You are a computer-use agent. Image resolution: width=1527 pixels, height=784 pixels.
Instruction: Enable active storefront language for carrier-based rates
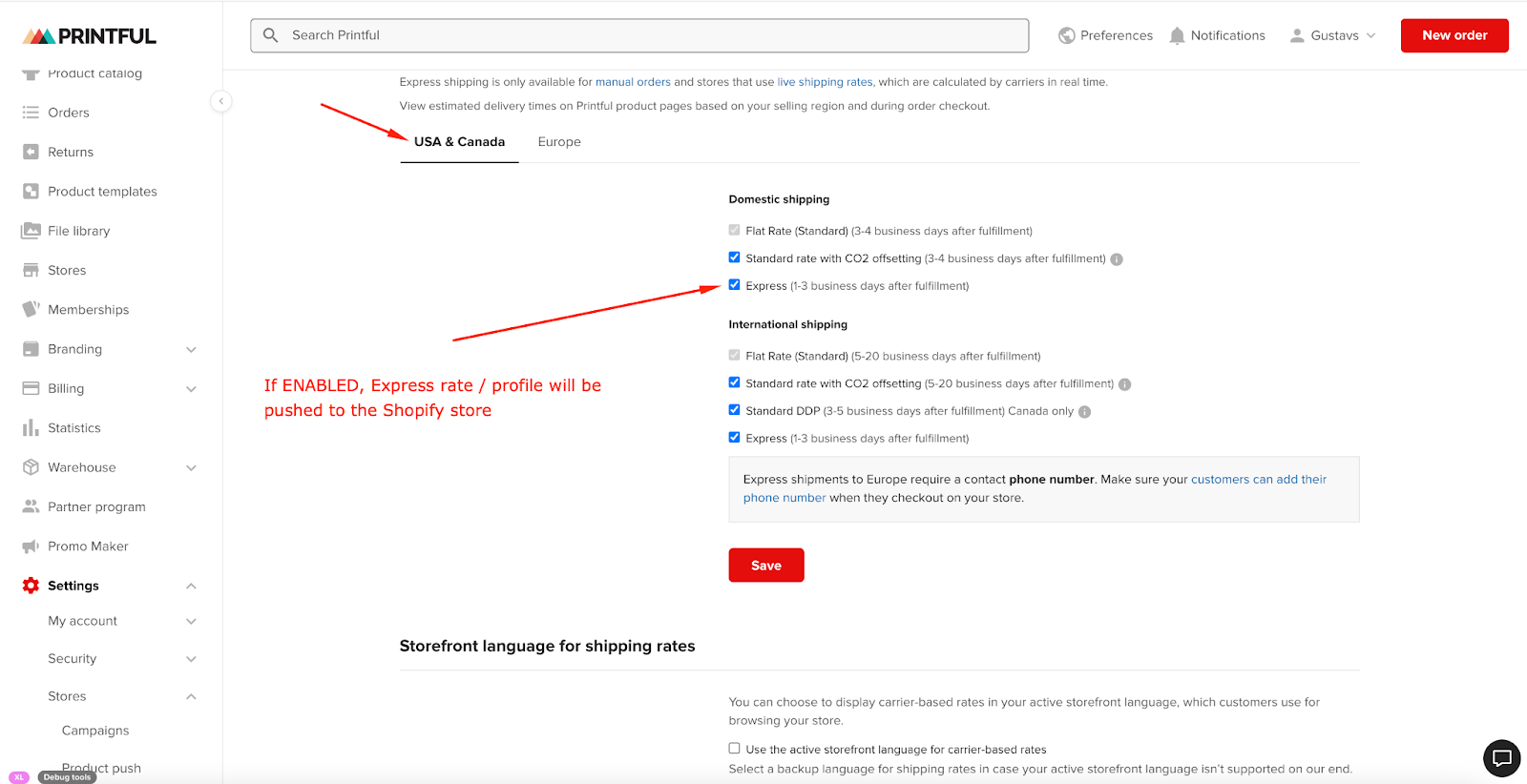coord(734,749)
